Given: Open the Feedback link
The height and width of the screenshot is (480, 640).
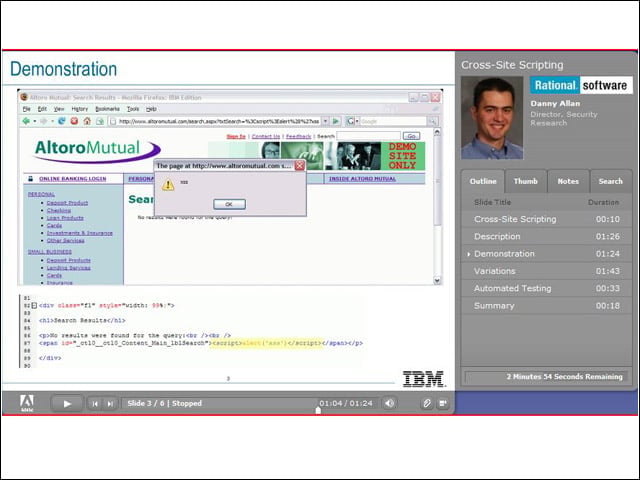Looking at the screenshot, I should tap(298, 136).
